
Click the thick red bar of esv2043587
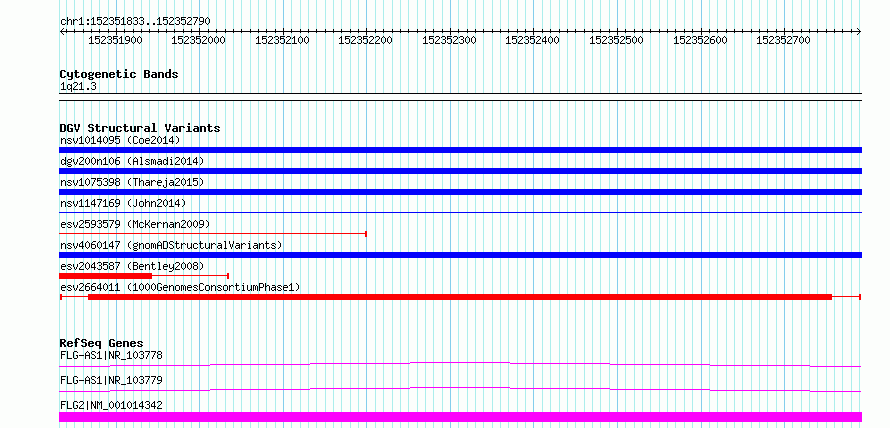coord(105,276)
